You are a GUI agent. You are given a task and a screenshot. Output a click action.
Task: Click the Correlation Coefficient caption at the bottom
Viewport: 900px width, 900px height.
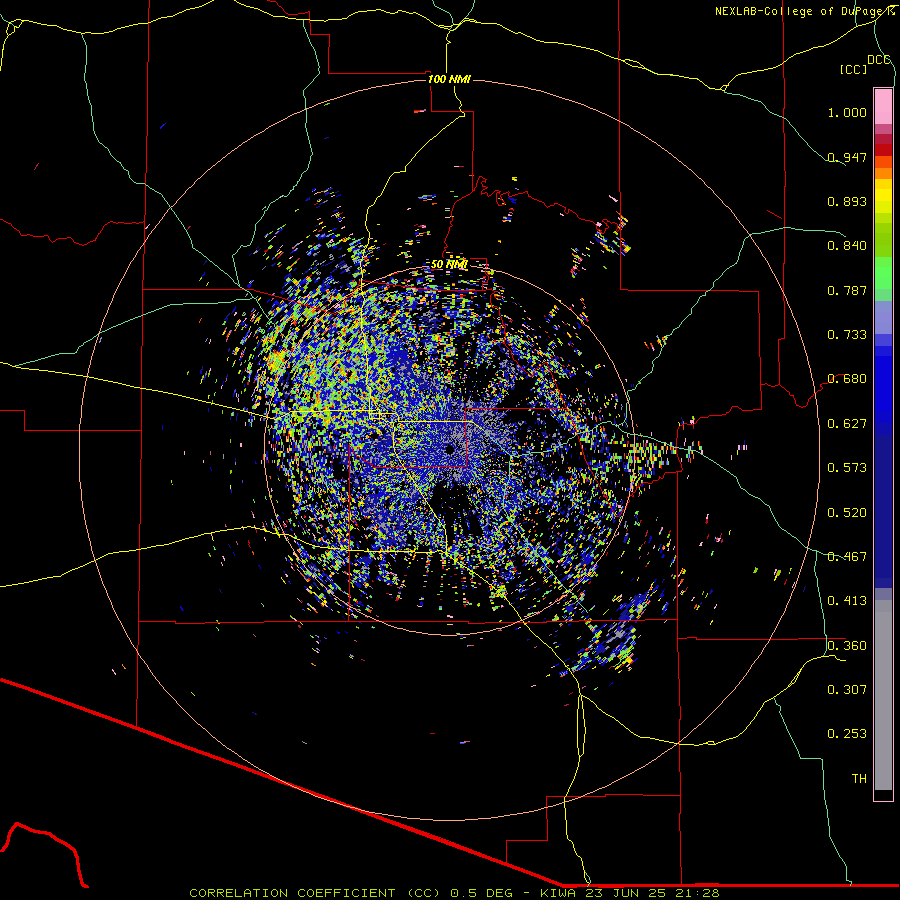pyautogui.click(x=454, y=893)
